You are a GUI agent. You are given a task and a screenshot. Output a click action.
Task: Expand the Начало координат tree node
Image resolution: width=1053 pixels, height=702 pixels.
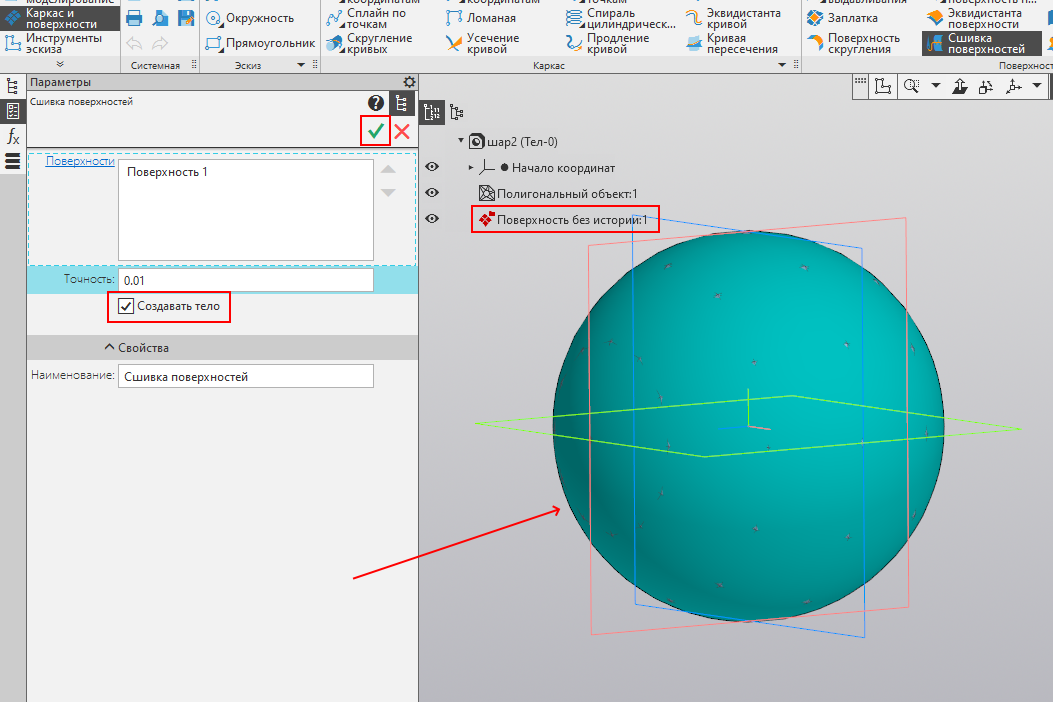[x=471, y=167]
